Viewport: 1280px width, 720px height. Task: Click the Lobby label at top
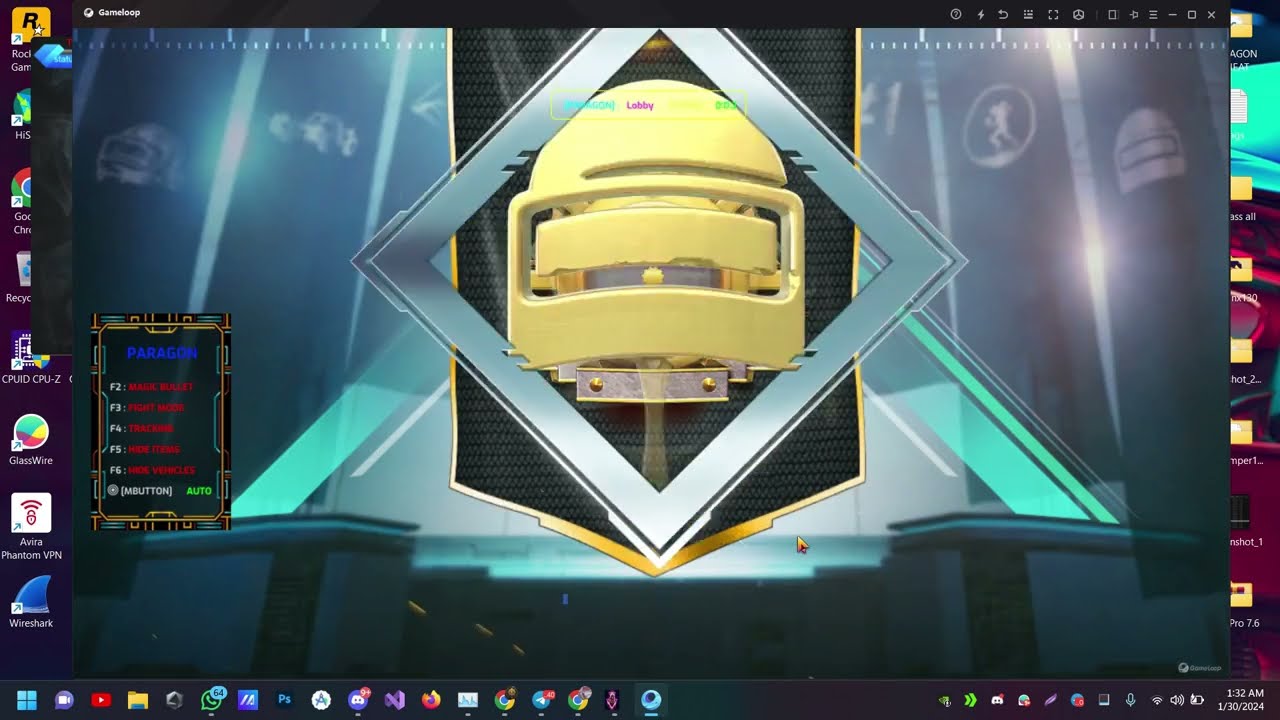pyautogui.click(x=640, y=105)
